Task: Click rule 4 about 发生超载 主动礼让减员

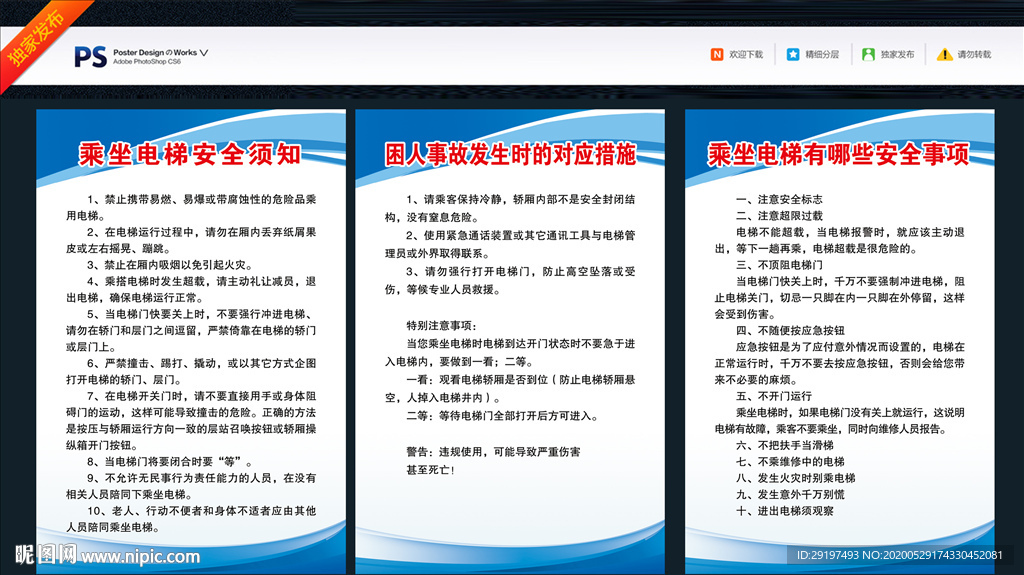Action: (191, 289)
